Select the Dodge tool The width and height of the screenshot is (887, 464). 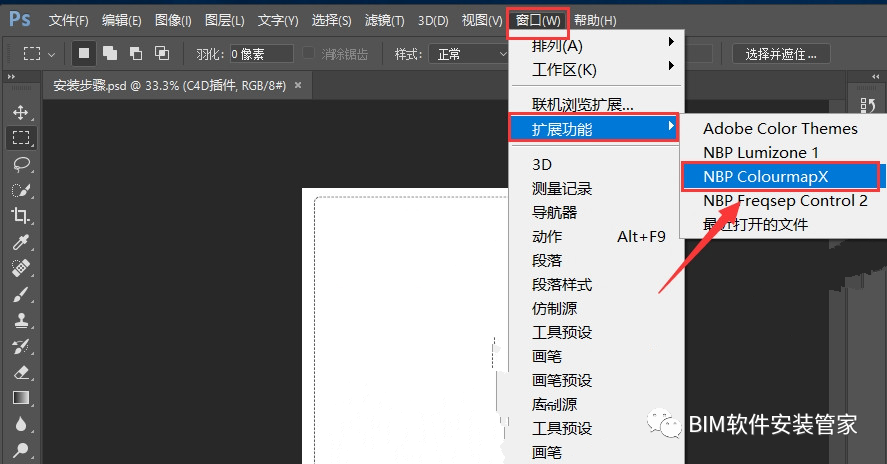point(21,450)
